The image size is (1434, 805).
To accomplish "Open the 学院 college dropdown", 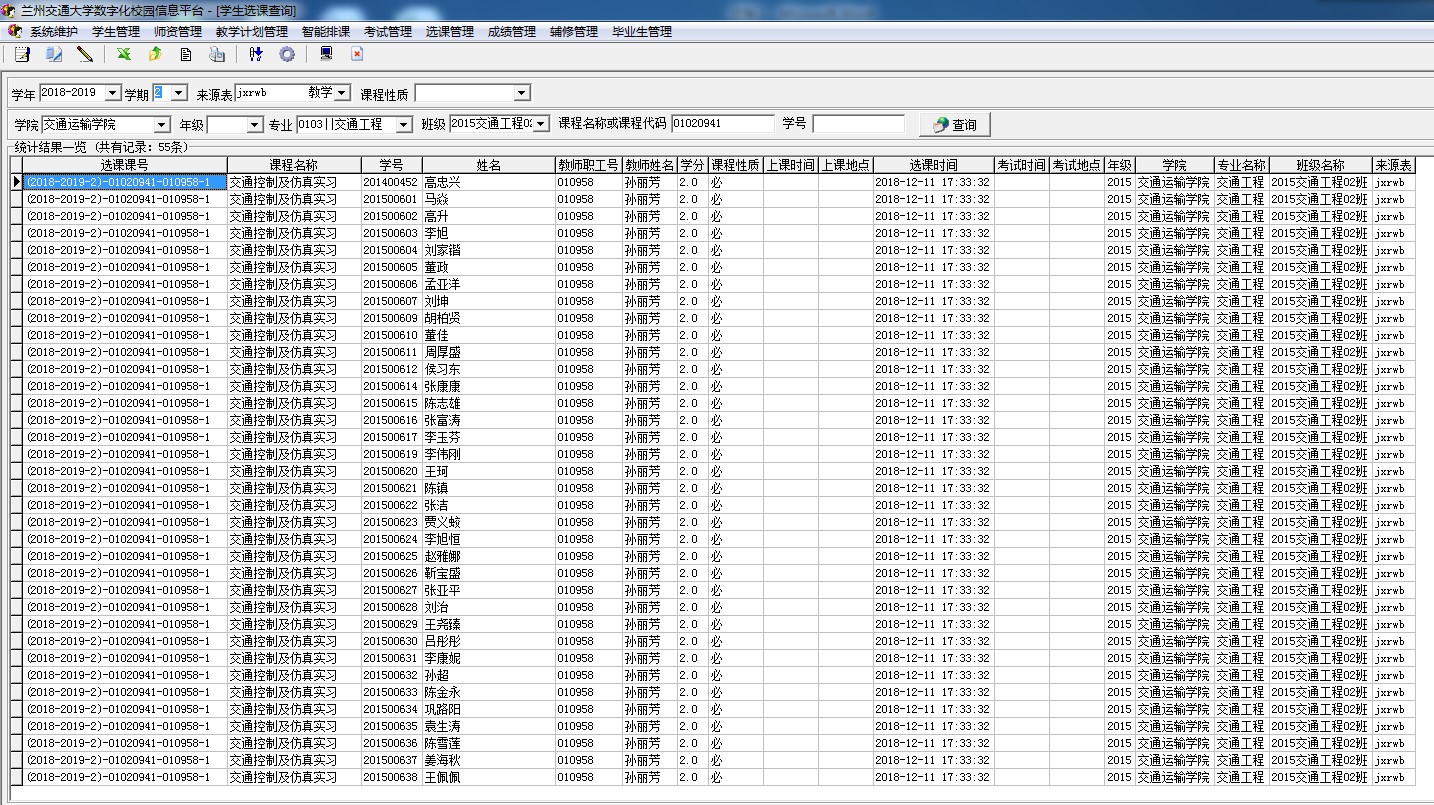I will pos(162,125).
